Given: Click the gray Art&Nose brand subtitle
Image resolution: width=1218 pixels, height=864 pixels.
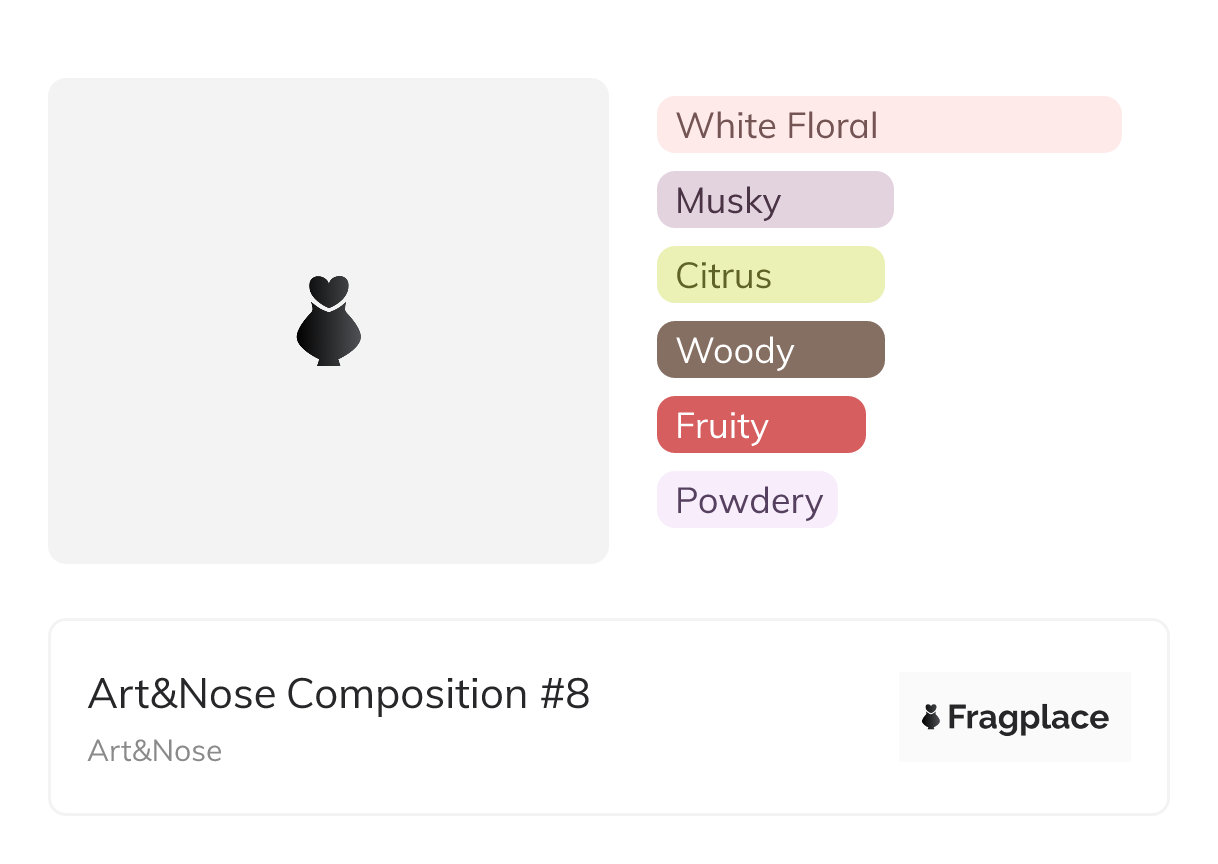Looking at the screenshot, I should point(155,751).
